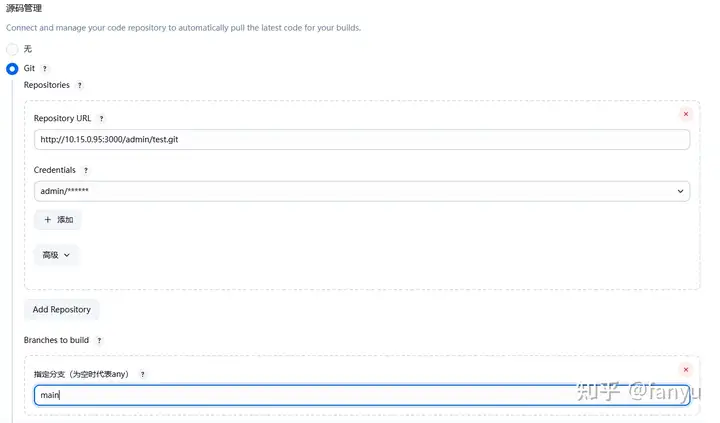Open help for 指定分支 field
The image size is (720, 423).
pos(142,374)
